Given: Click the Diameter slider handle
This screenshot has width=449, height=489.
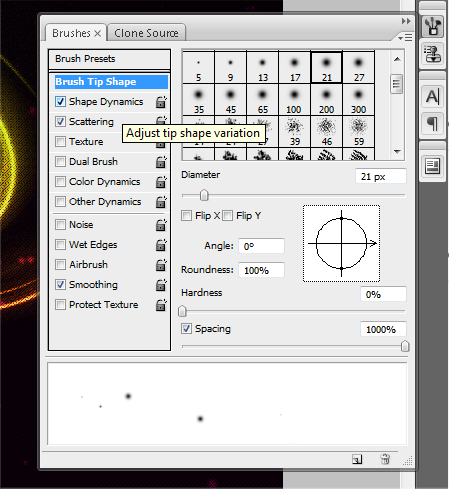Looking at the screenshot, I should [x=204, y=195].
